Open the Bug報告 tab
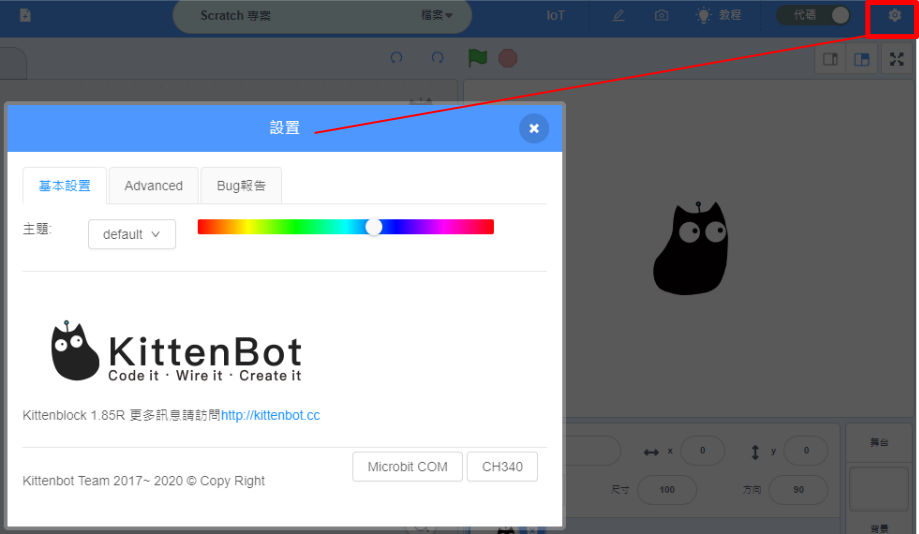Viewport: 919px width, 534px height. [x=241, y=186]
